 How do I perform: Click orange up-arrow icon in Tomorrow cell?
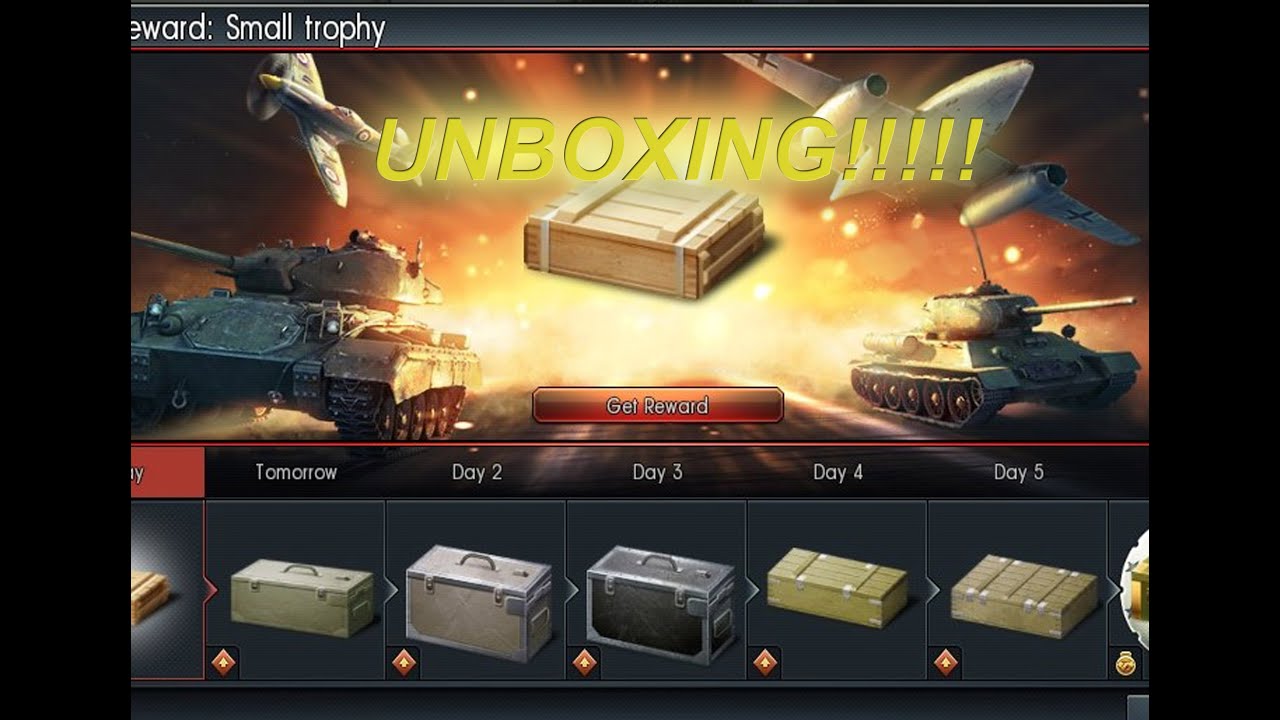pos(223,662)
